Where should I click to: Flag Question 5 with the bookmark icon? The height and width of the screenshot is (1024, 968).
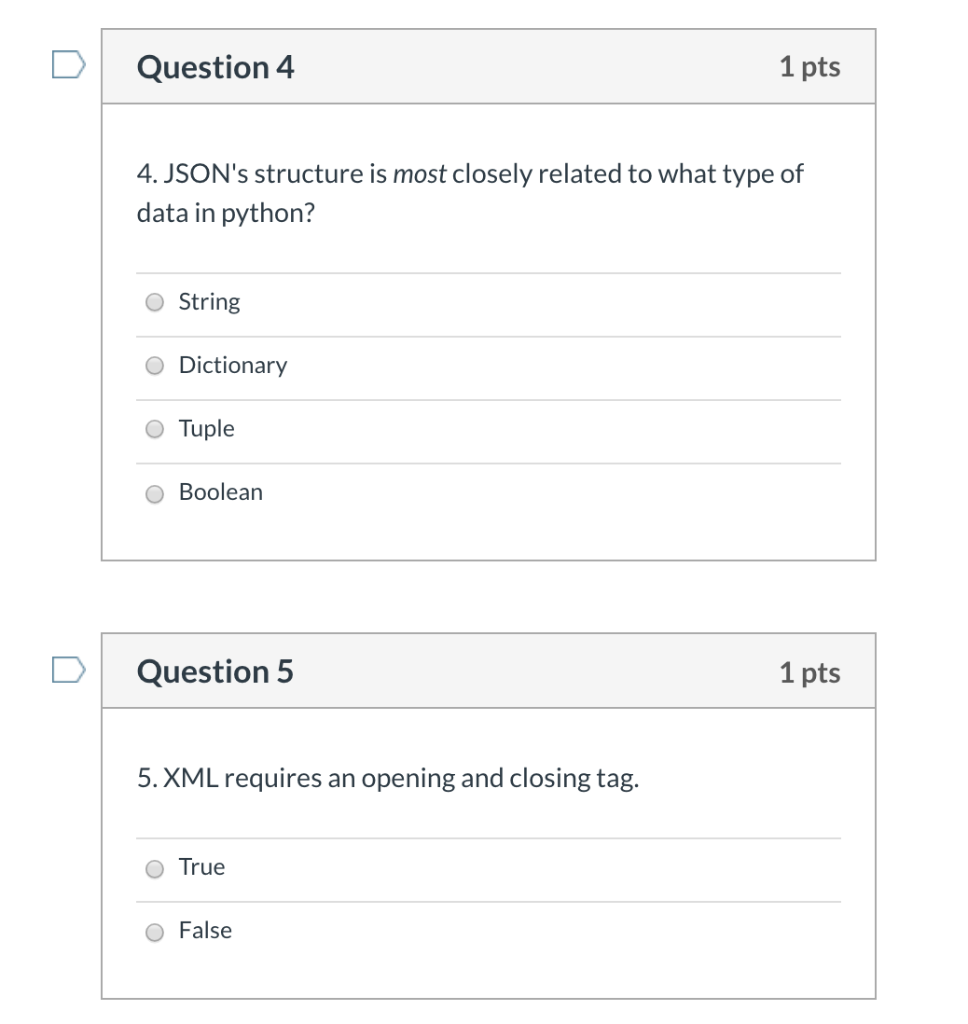click(x=69, y=669)
